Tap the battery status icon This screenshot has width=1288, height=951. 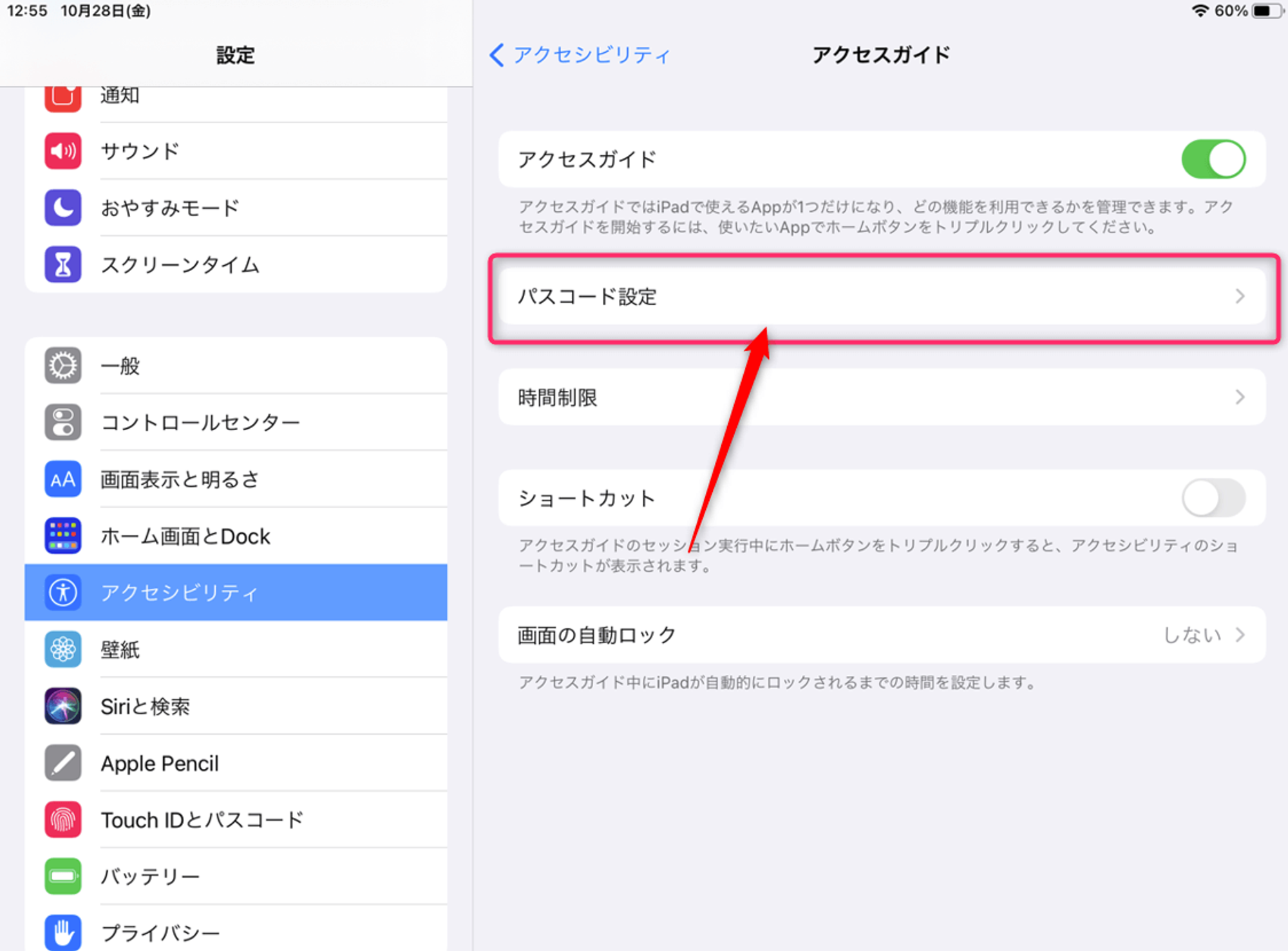click(x=1267, y=11)
